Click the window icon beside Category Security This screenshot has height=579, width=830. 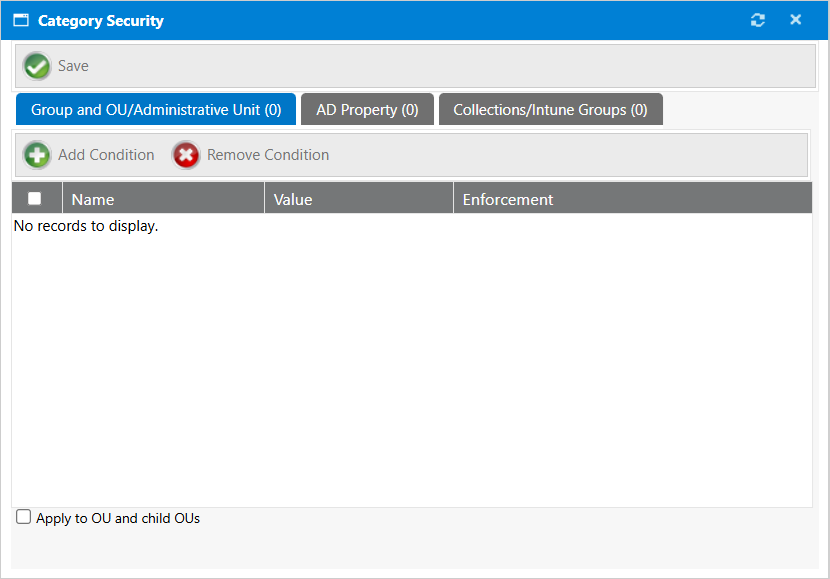[x=21, y=20]
